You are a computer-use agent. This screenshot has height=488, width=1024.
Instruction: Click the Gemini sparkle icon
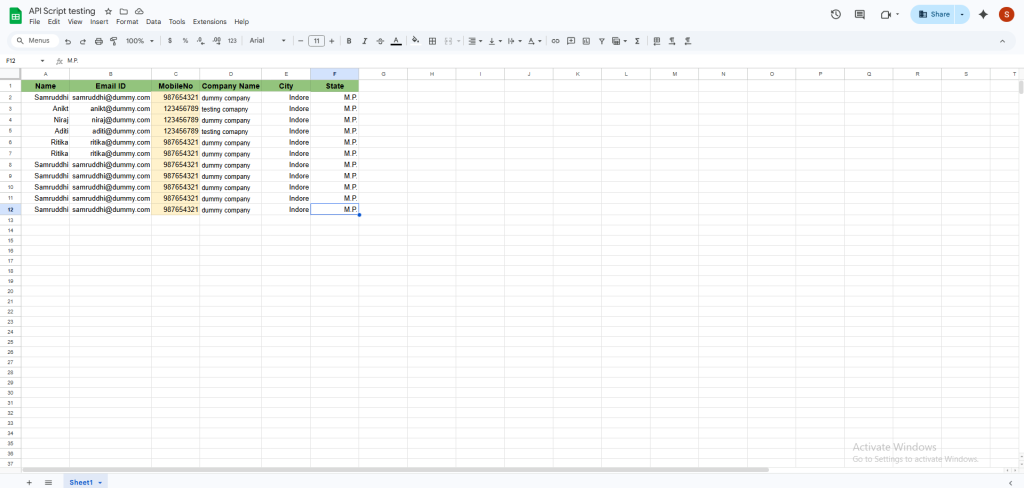[x=983, y=14]
